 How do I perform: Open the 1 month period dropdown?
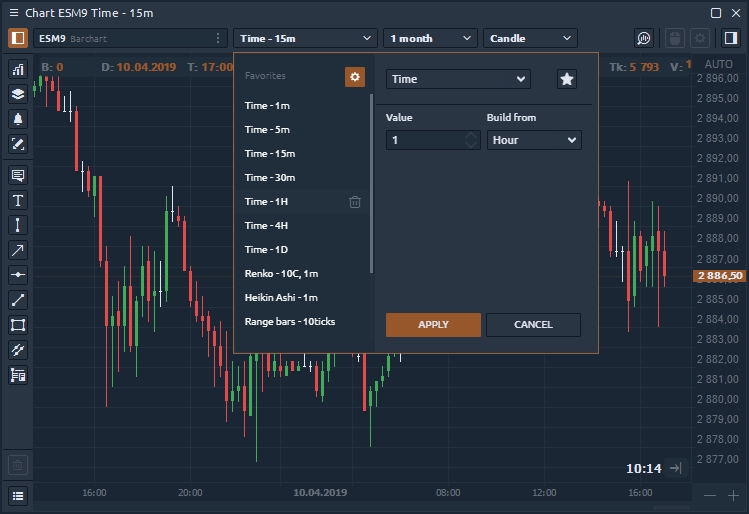[x=430, y=38]
